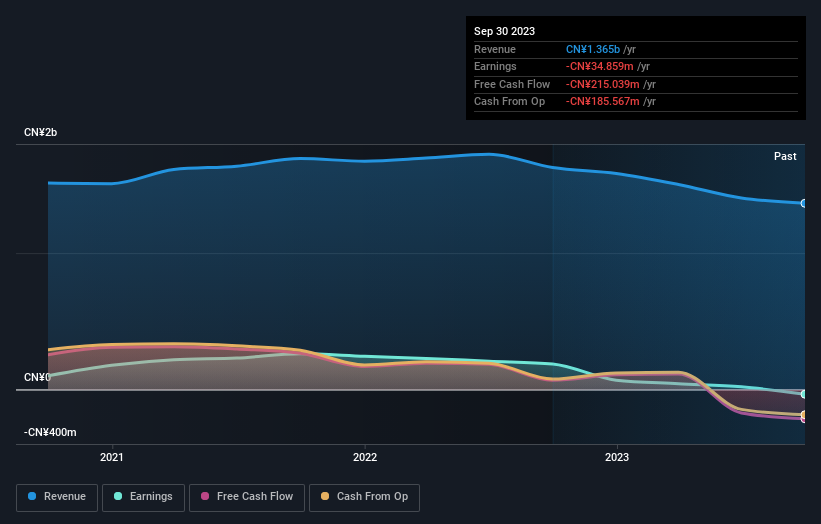Select the Cash From Op endpoint marker

pos(804,415)
